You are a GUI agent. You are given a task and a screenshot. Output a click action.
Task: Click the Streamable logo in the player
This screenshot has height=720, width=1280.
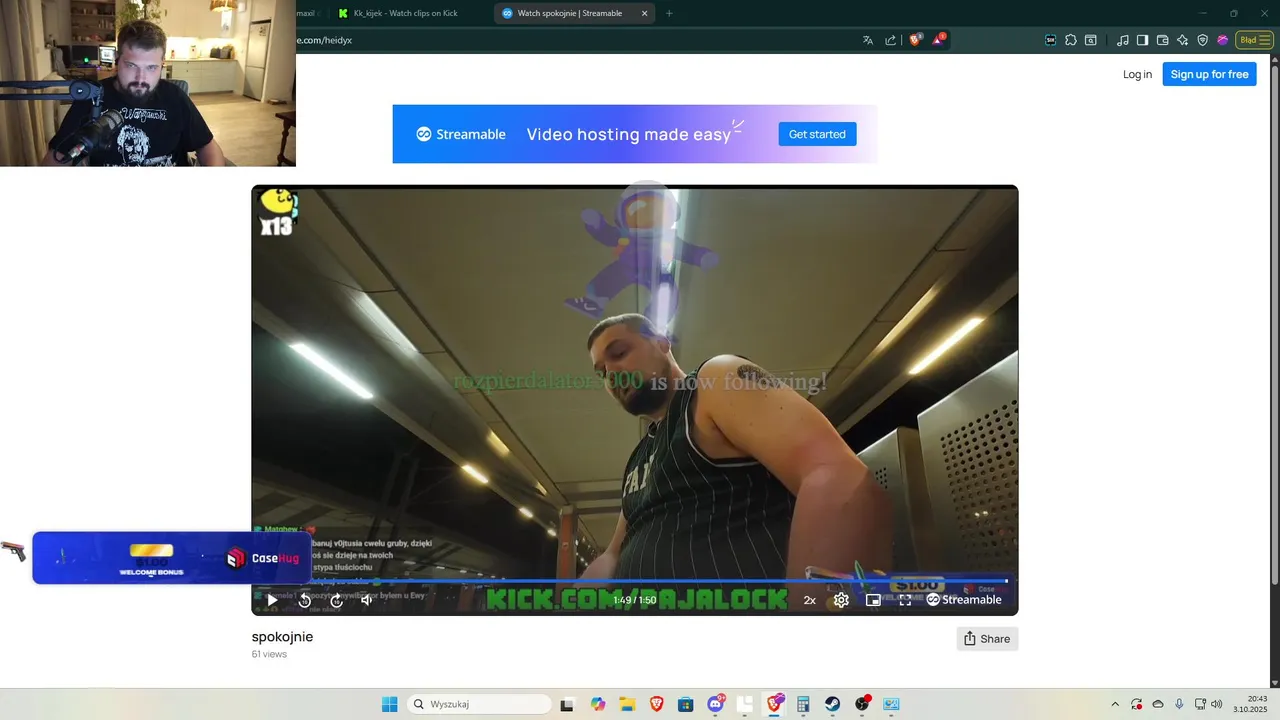point(964,600)
